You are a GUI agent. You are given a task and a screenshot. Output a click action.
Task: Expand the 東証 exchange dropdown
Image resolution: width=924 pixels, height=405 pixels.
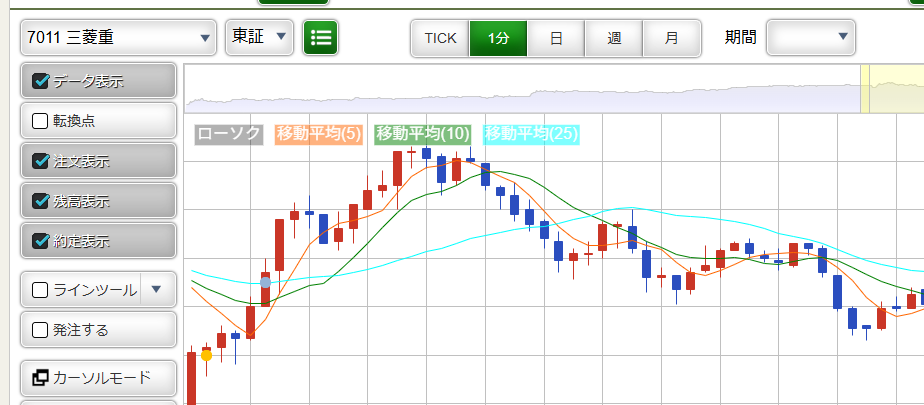pyautogui.click(x=259, y=38)
